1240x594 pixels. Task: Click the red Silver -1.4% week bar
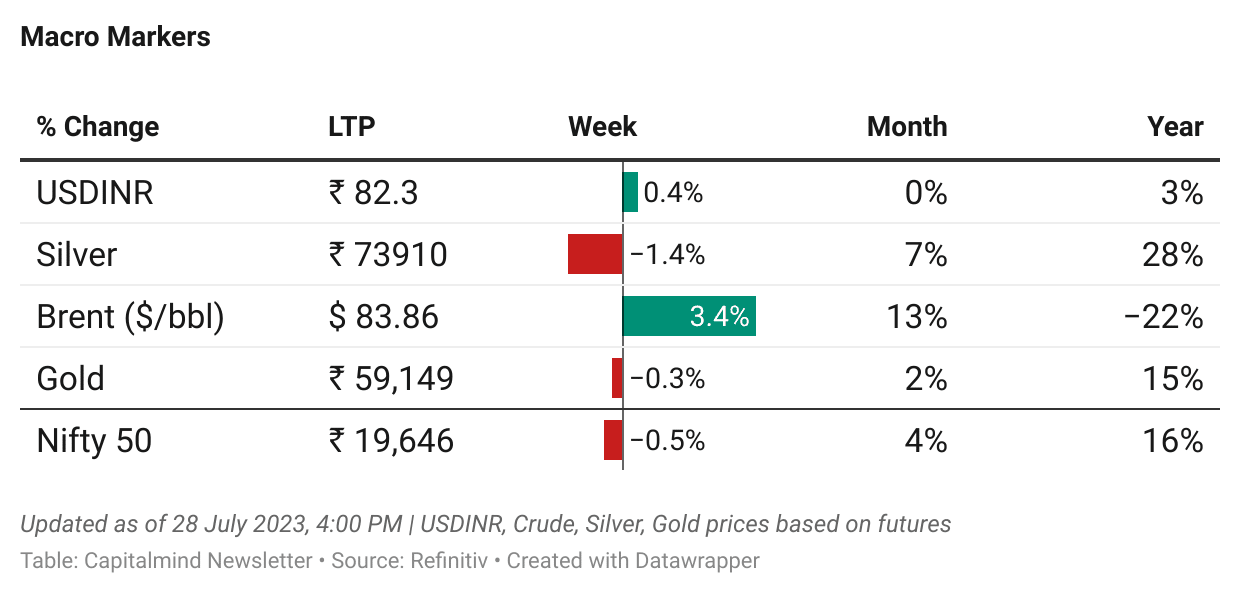pos(594,254)
